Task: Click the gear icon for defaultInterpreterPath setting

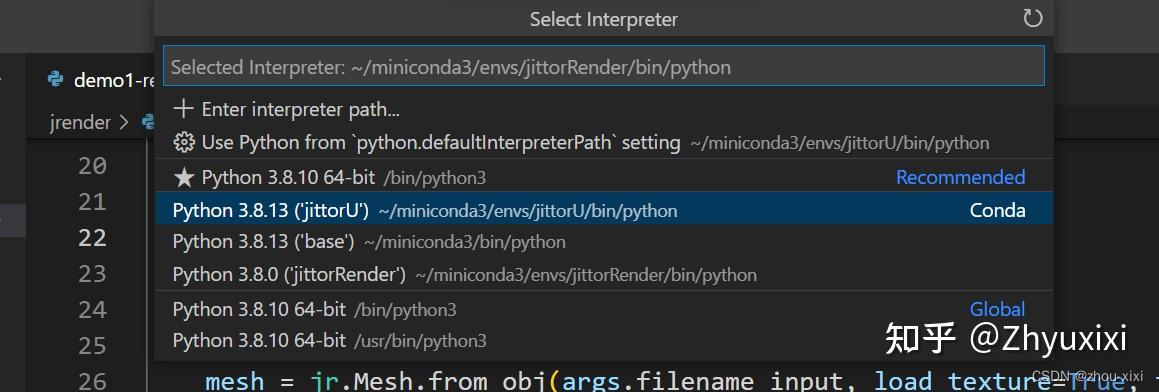Action: (183, 142)
